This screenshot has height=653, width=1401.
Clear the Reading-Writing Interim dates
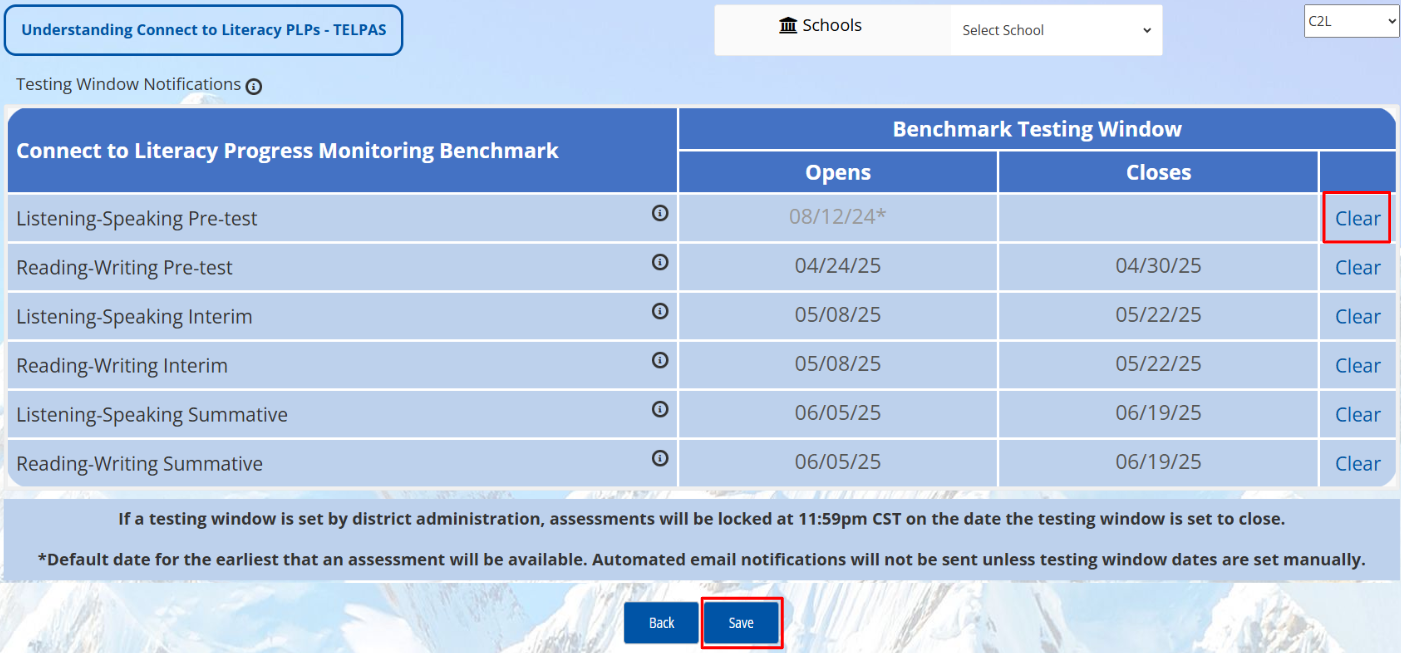[1358, 365]
